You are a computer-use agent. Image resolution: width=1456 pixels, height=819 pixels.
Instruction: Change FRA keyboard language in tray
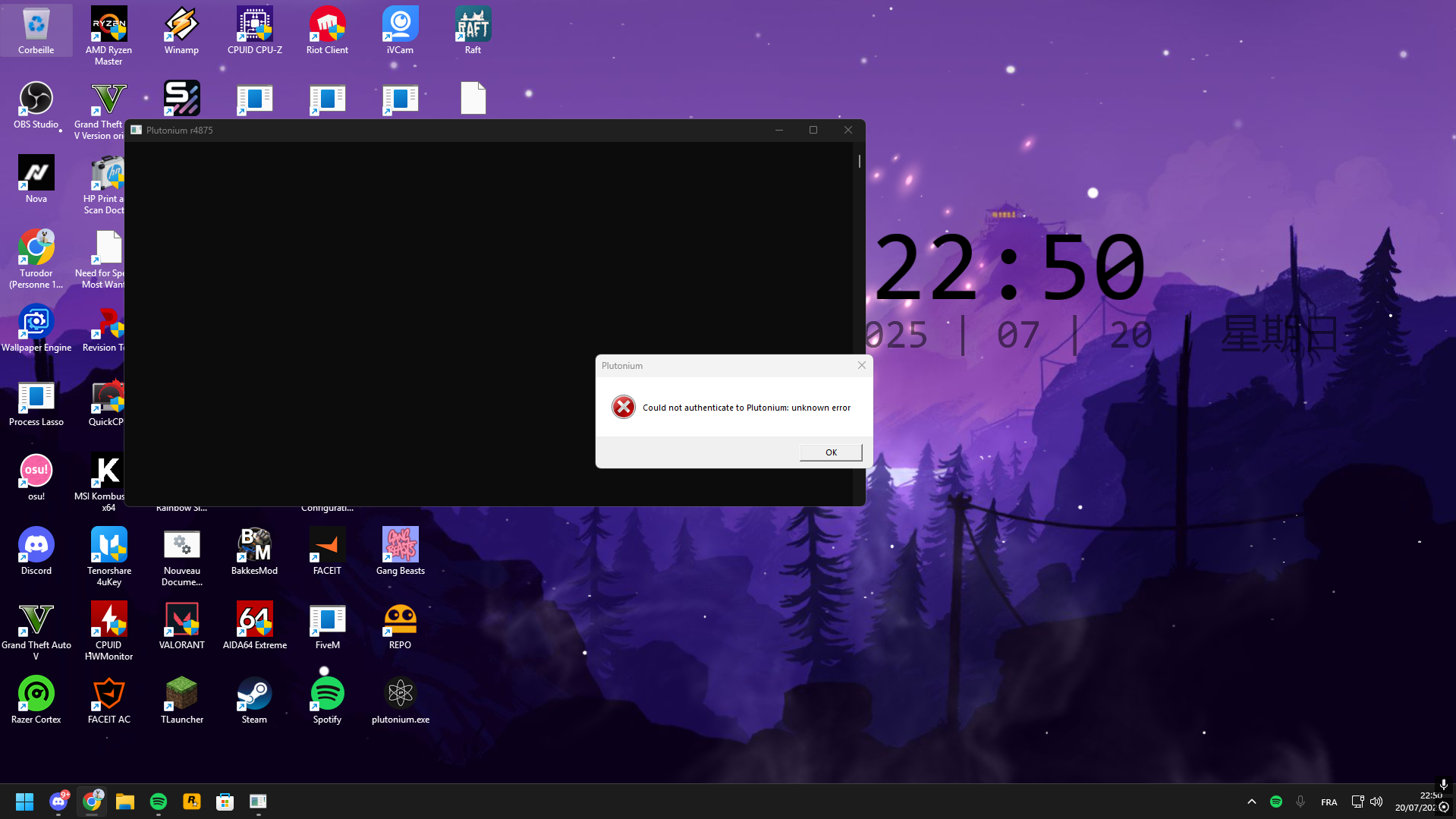1329,802
